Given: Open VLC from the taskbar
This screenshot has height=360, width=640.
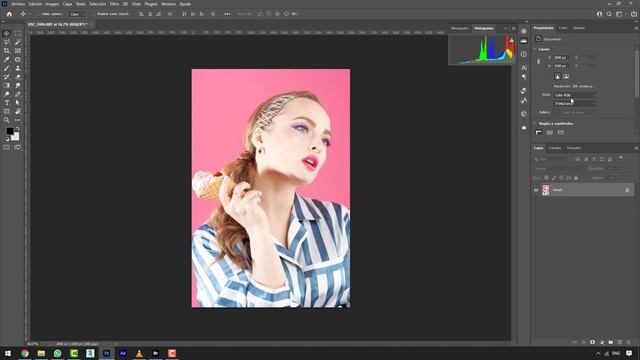Looking at the screenshot, I should coord(139,353).
